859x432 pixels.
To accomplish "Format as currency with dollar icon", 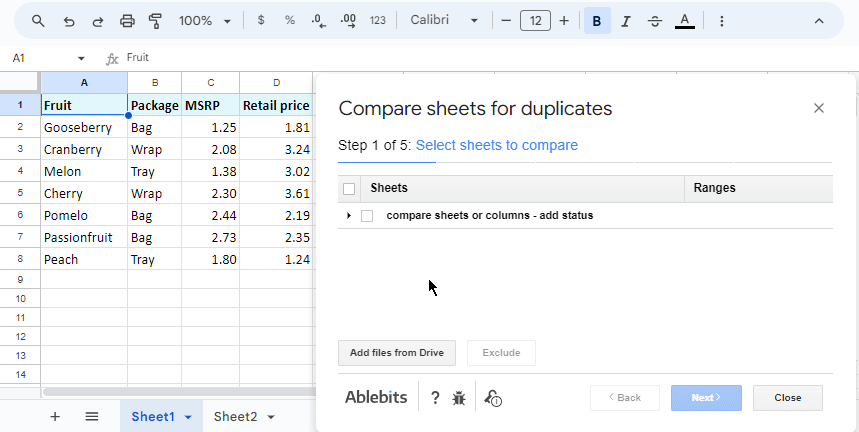I will pyautogui.click(x=261, y=21).
